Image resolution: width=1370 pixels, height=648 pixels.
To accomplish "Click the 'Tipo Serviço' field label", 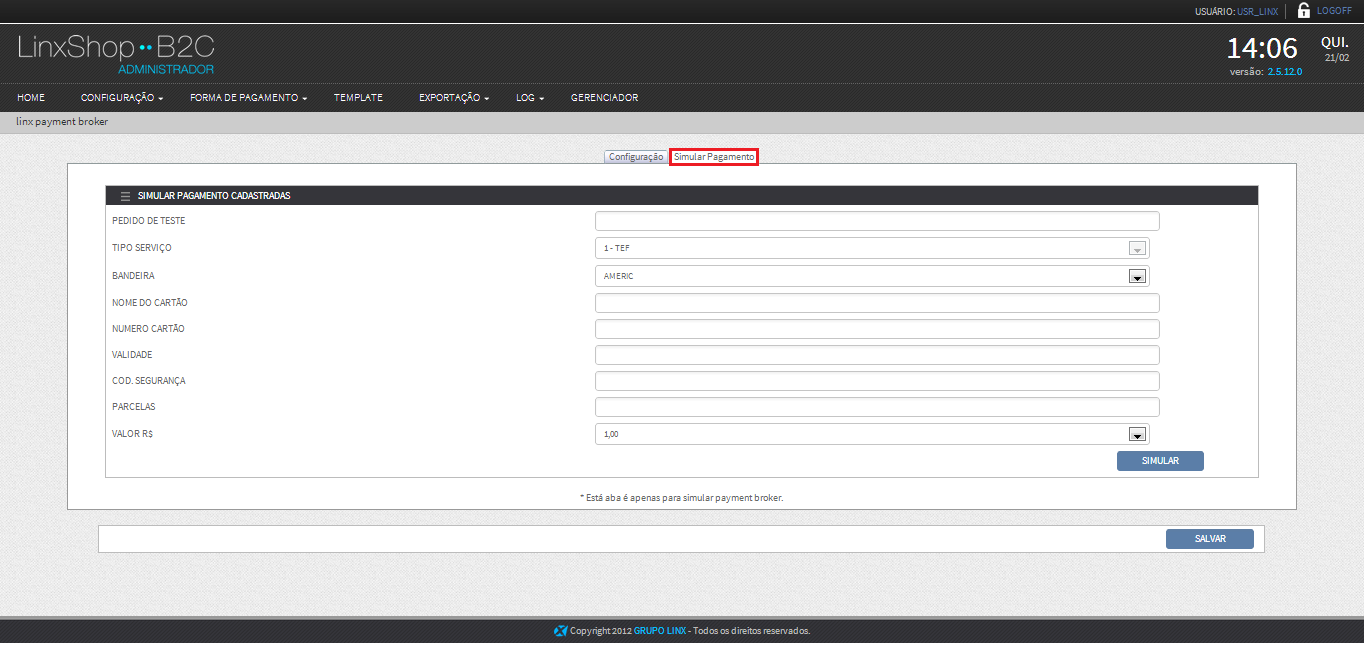I will pos(142,248).
